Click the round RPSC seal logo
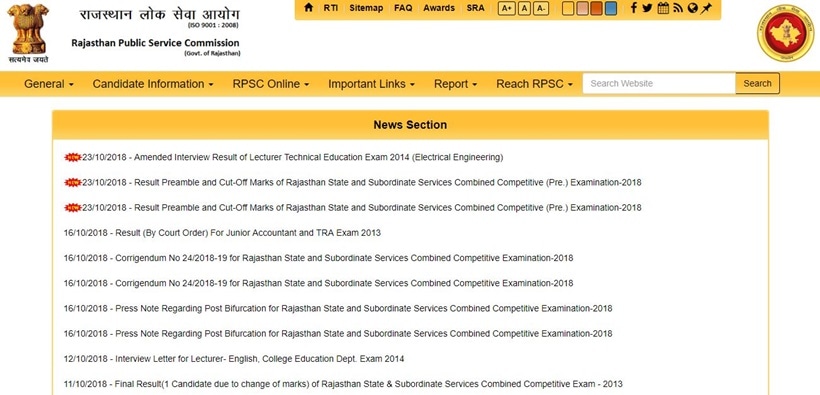 [785, 33]
